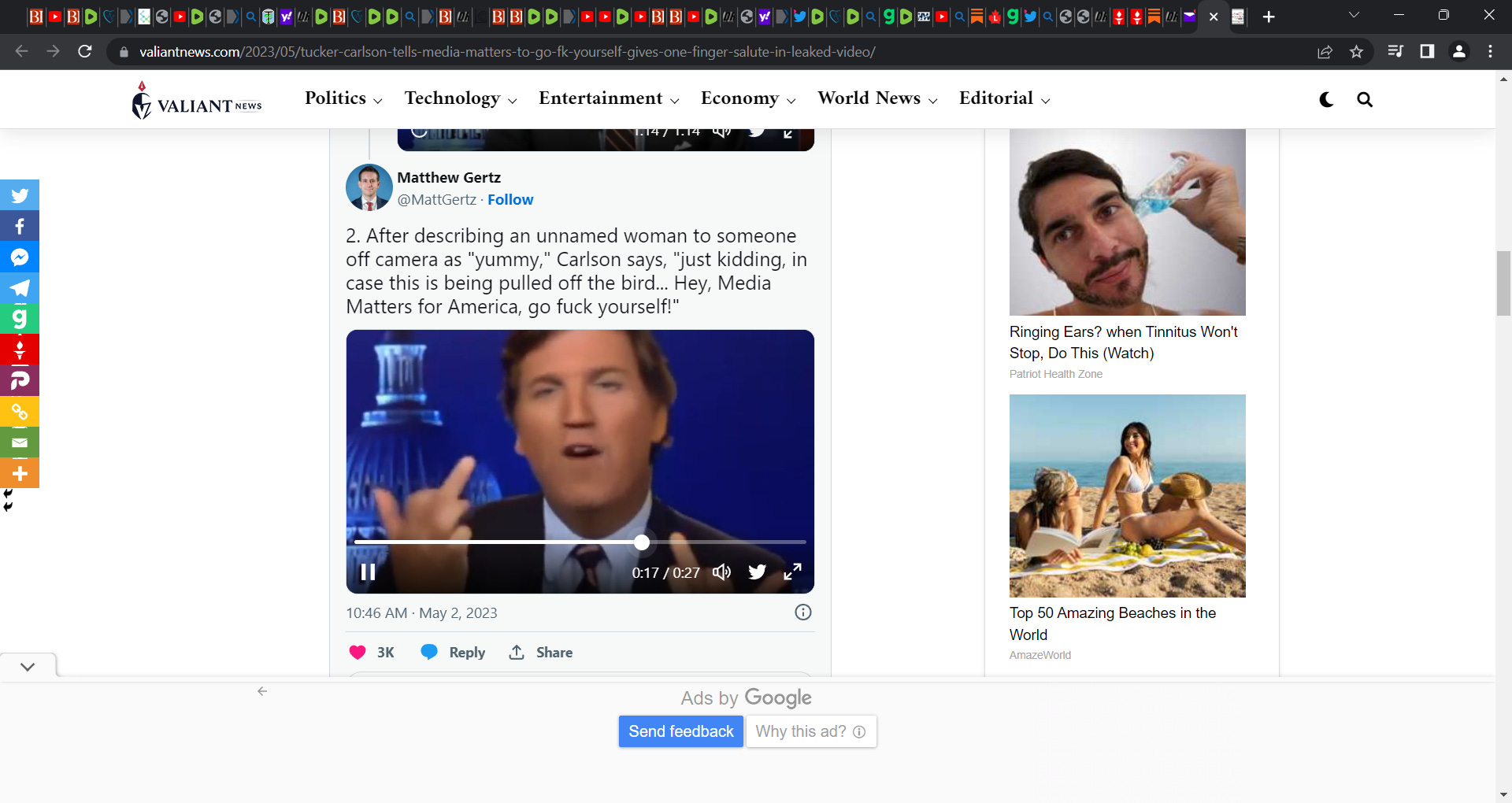The height and width of the screenshot is (803, 1512).
Task: Open the site search magnifier icon
Action: click(1365, 99)
